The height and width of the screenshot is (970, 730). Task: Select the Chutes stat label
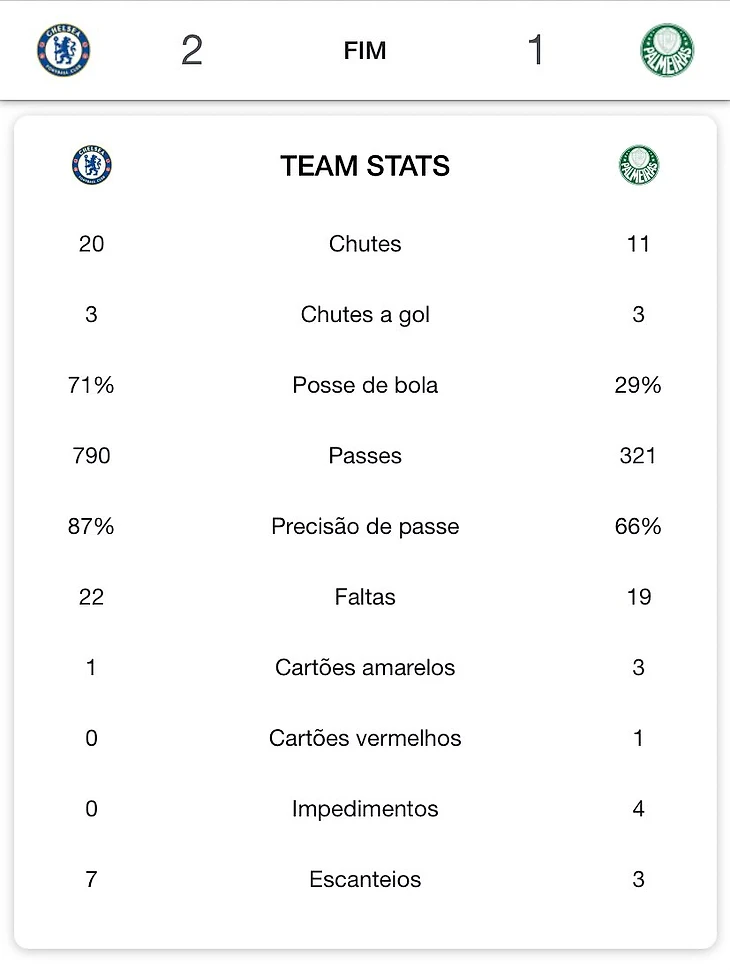(365, 244)
